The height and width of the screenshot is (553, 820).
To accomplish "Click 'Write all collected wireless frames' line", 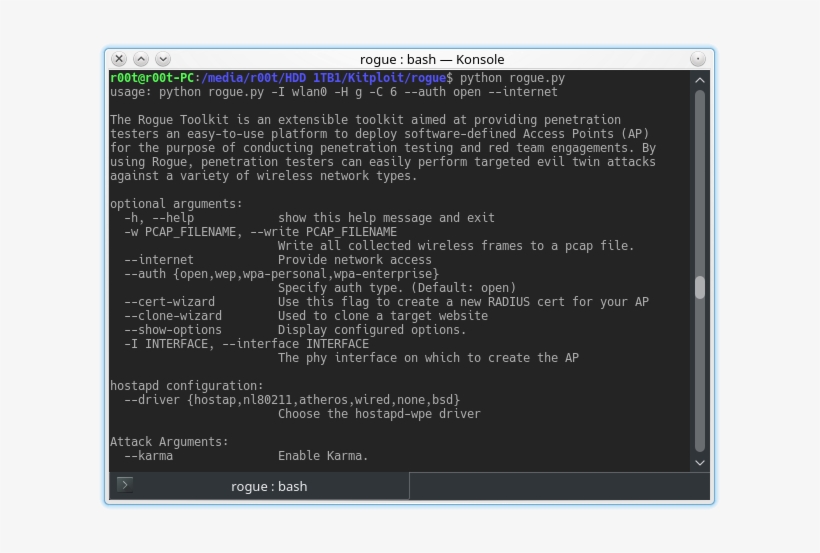I will [x=456, y=246].
